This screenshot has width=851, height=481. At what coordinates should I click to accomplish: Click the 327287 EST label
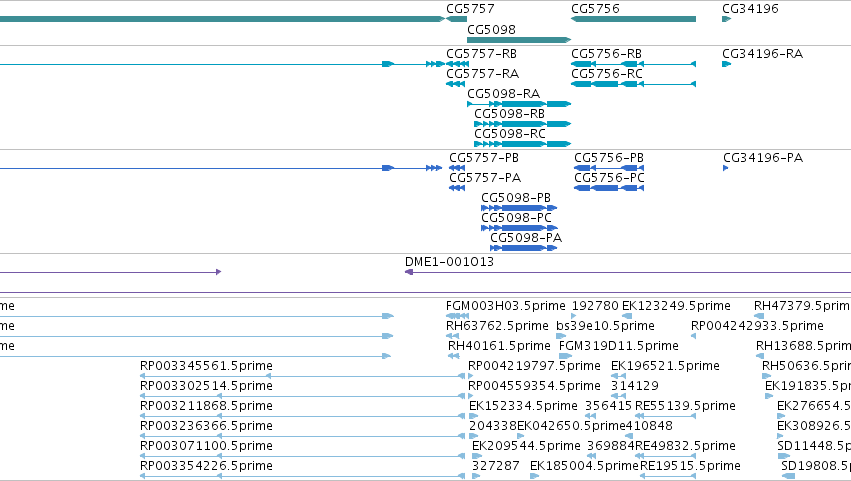[x=496, y=466]
